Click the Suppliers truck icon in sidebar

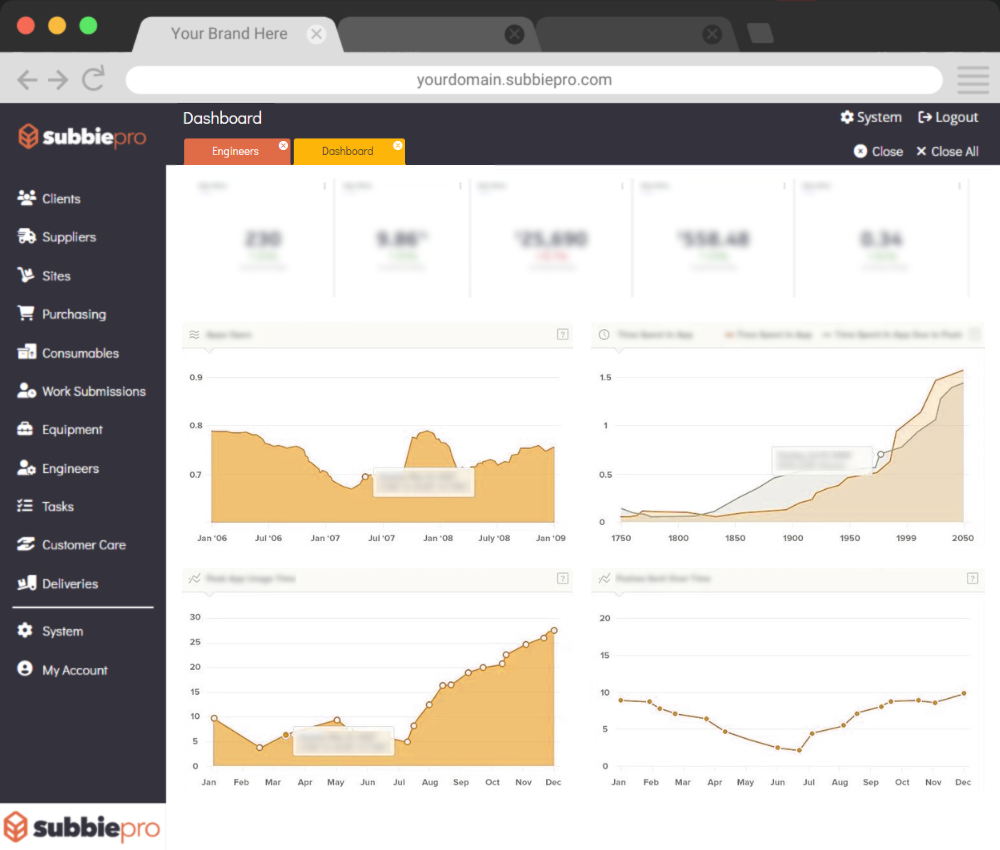[26, 237]
